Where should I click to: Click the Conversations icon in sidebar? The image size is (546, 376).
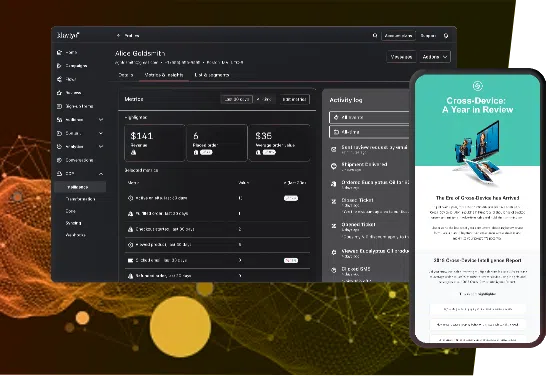(59, 160)
